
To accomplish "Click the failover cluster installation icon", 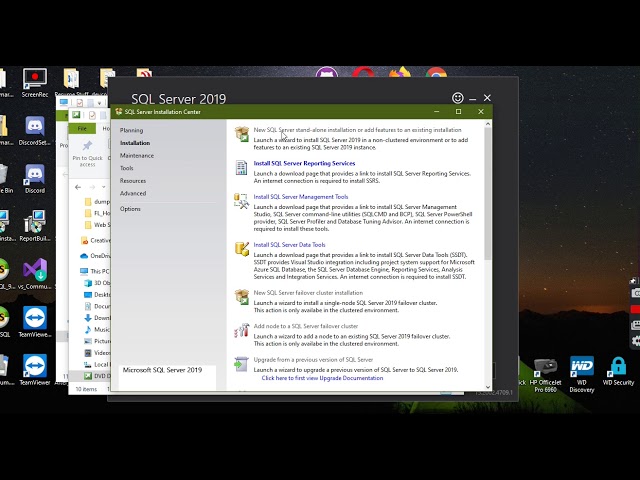I will (242, 297).
